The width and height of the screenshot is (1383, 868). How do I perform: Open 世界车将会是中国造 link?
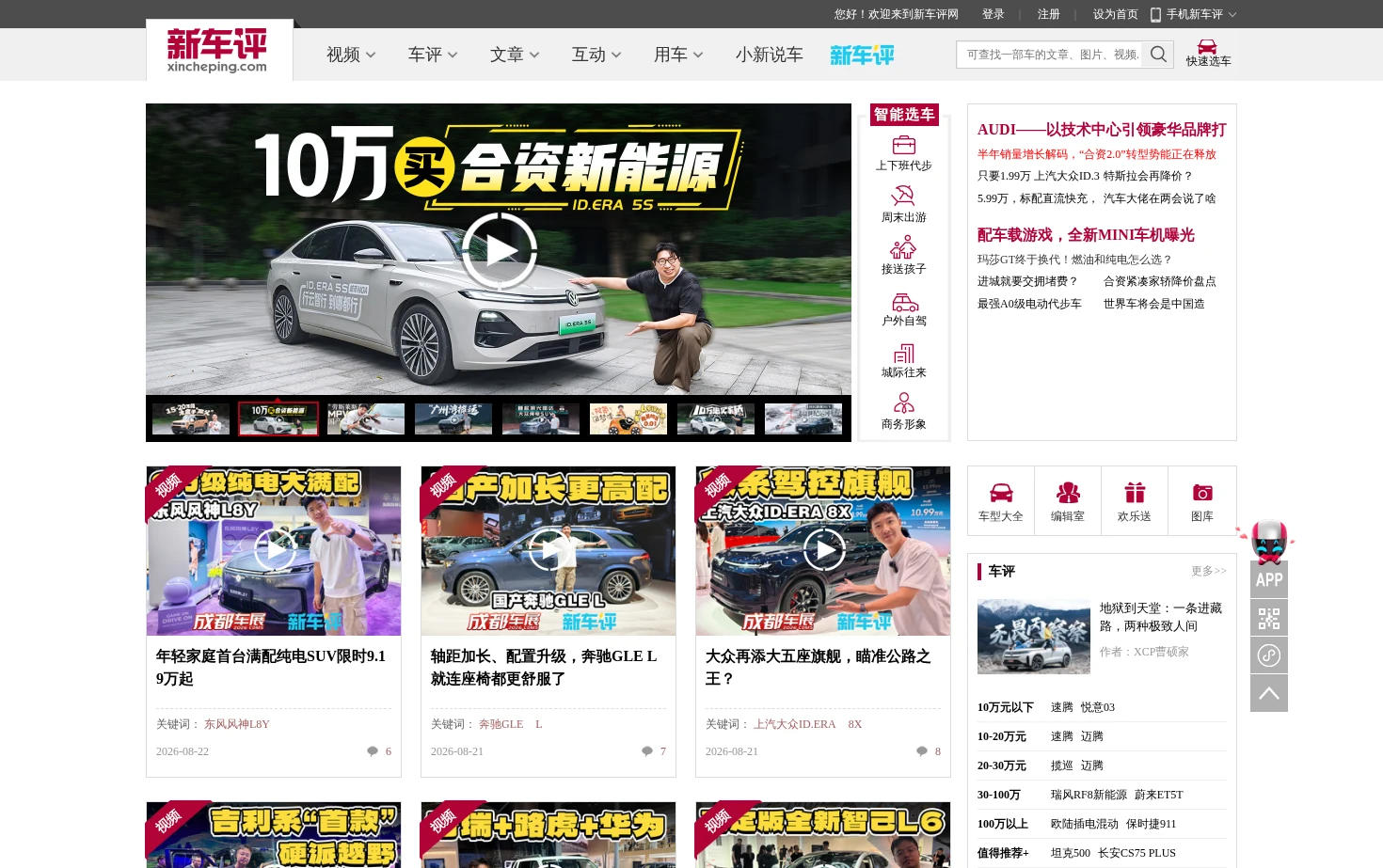click(1154, 304)
